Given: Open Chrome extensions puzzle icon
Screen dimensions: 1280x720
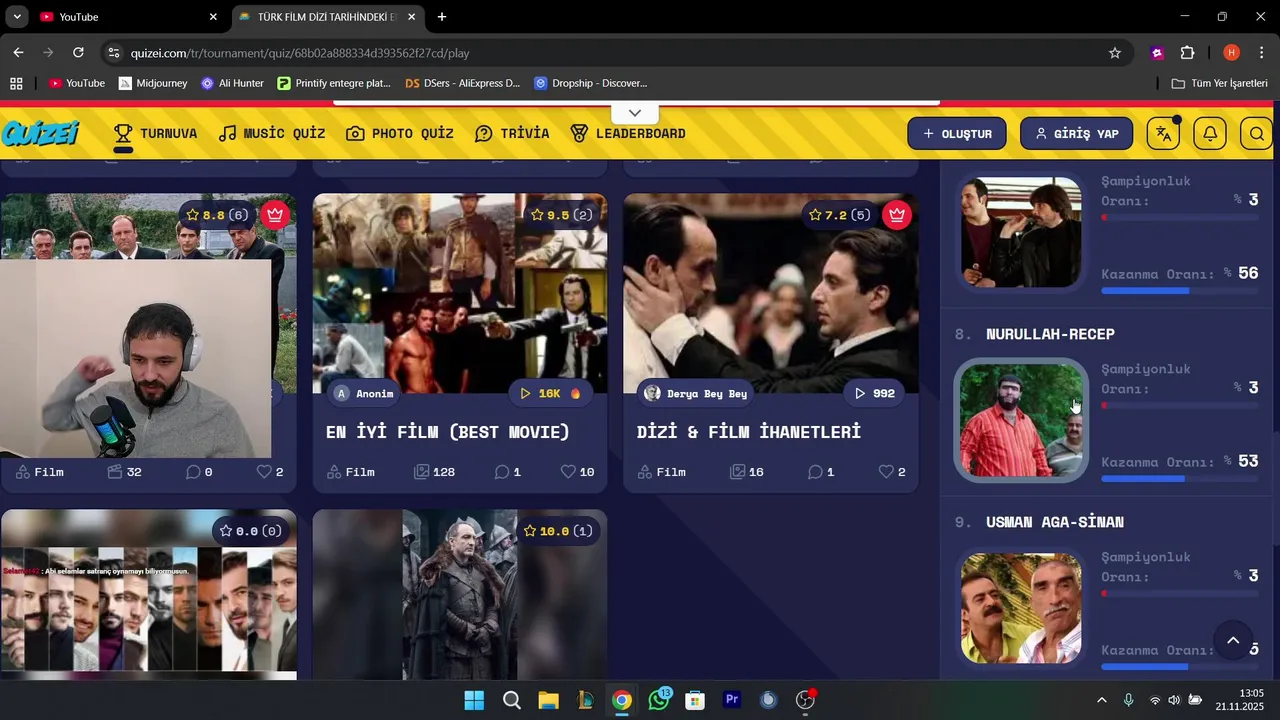Looking at the screenshot, I should point(1188,53).
